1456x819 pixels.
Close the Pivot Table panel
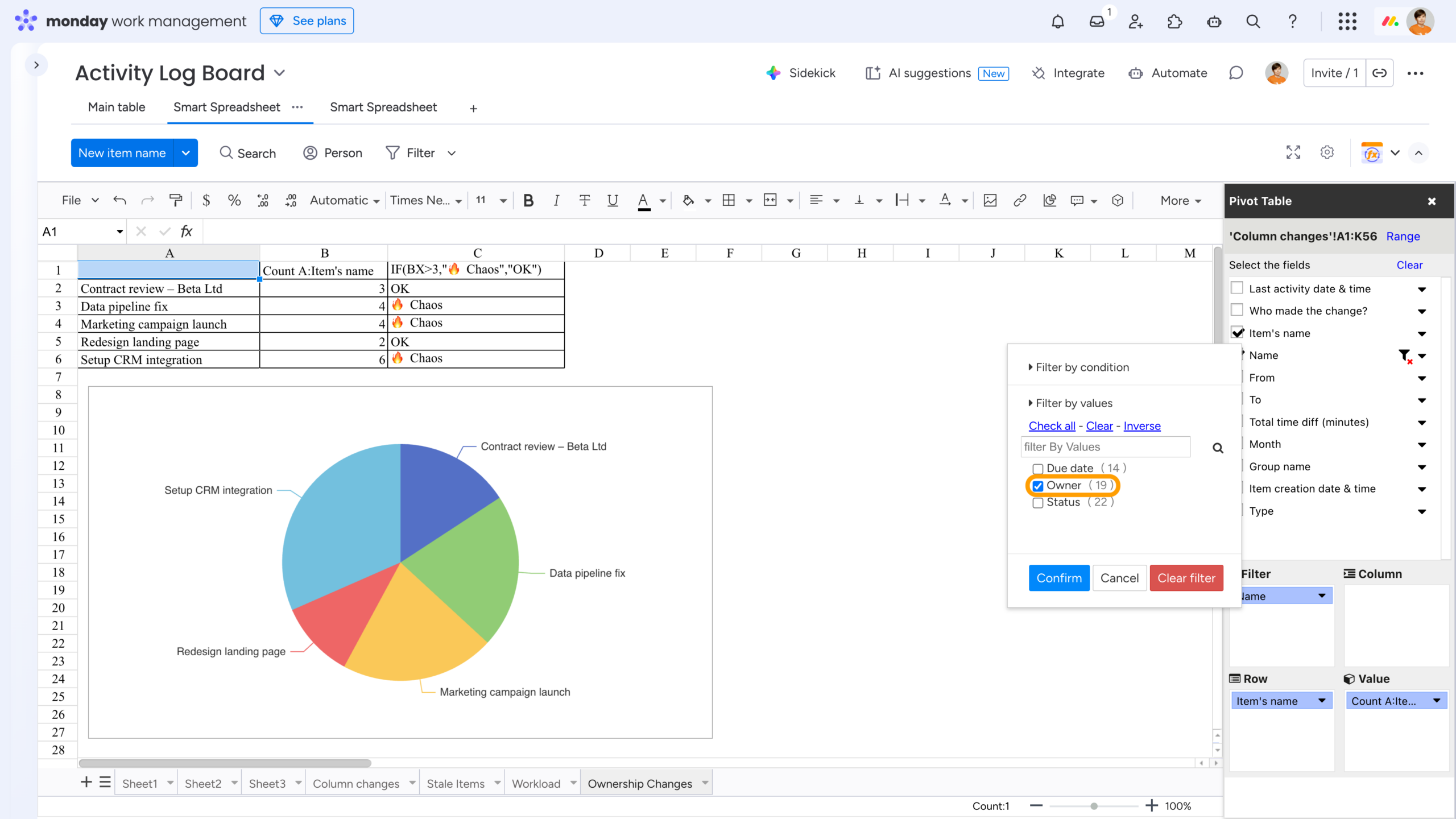[1432, 201]
